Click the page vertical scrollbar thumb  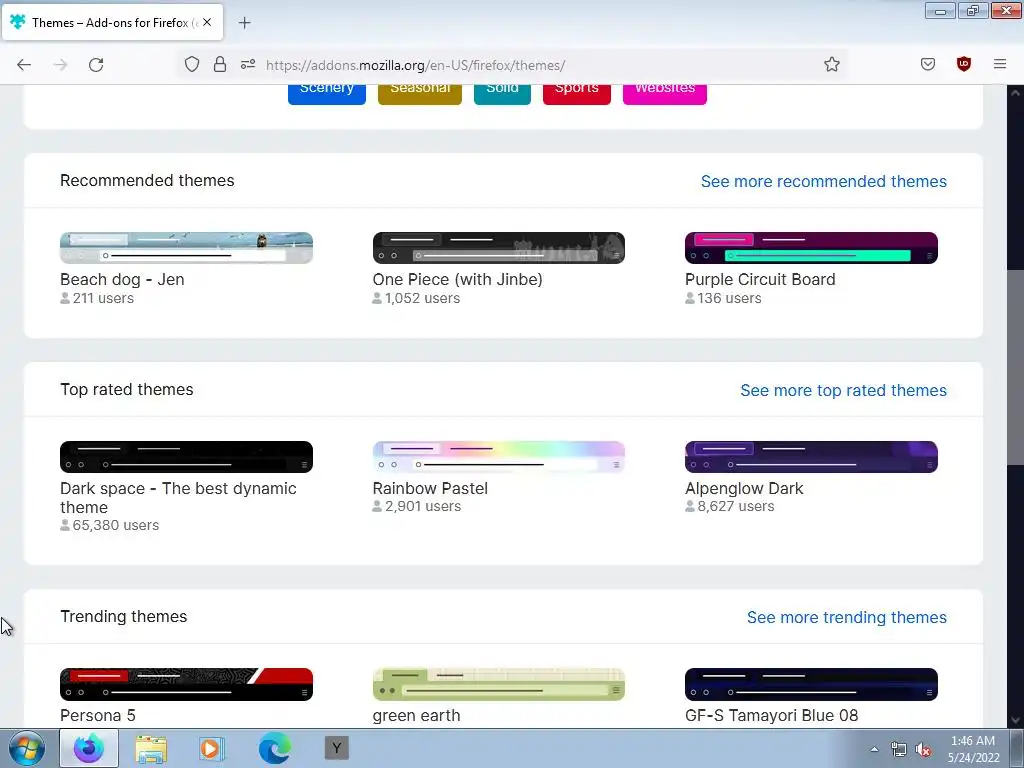[1015, 366]
